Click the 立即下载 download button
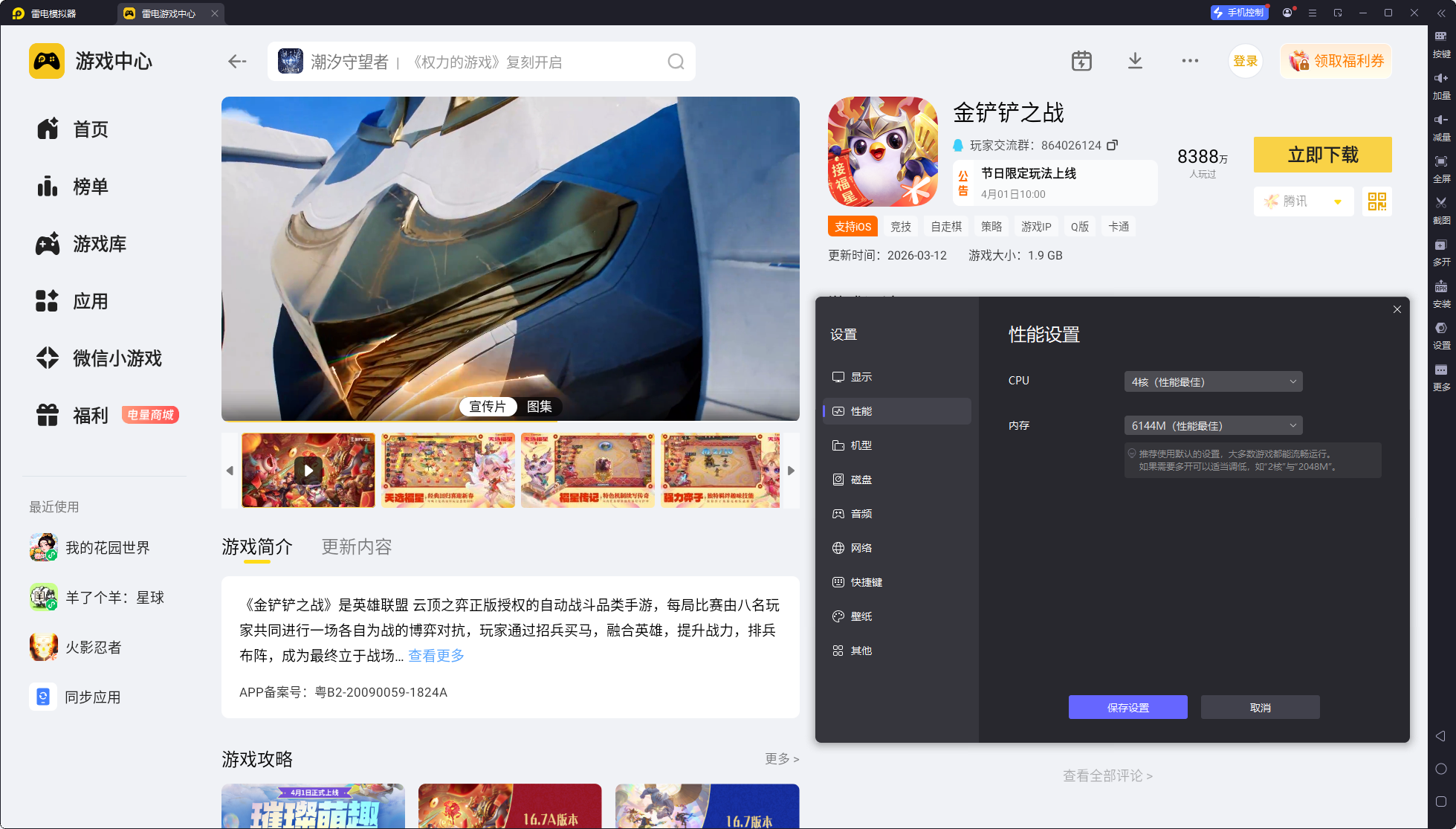 (1322, 155)
